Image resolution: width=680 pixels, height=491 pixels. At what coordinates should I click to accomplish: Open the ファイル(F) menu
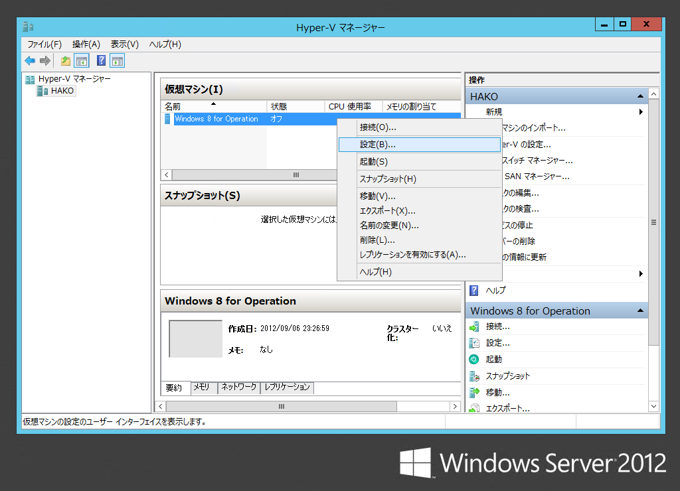point(45,44)
